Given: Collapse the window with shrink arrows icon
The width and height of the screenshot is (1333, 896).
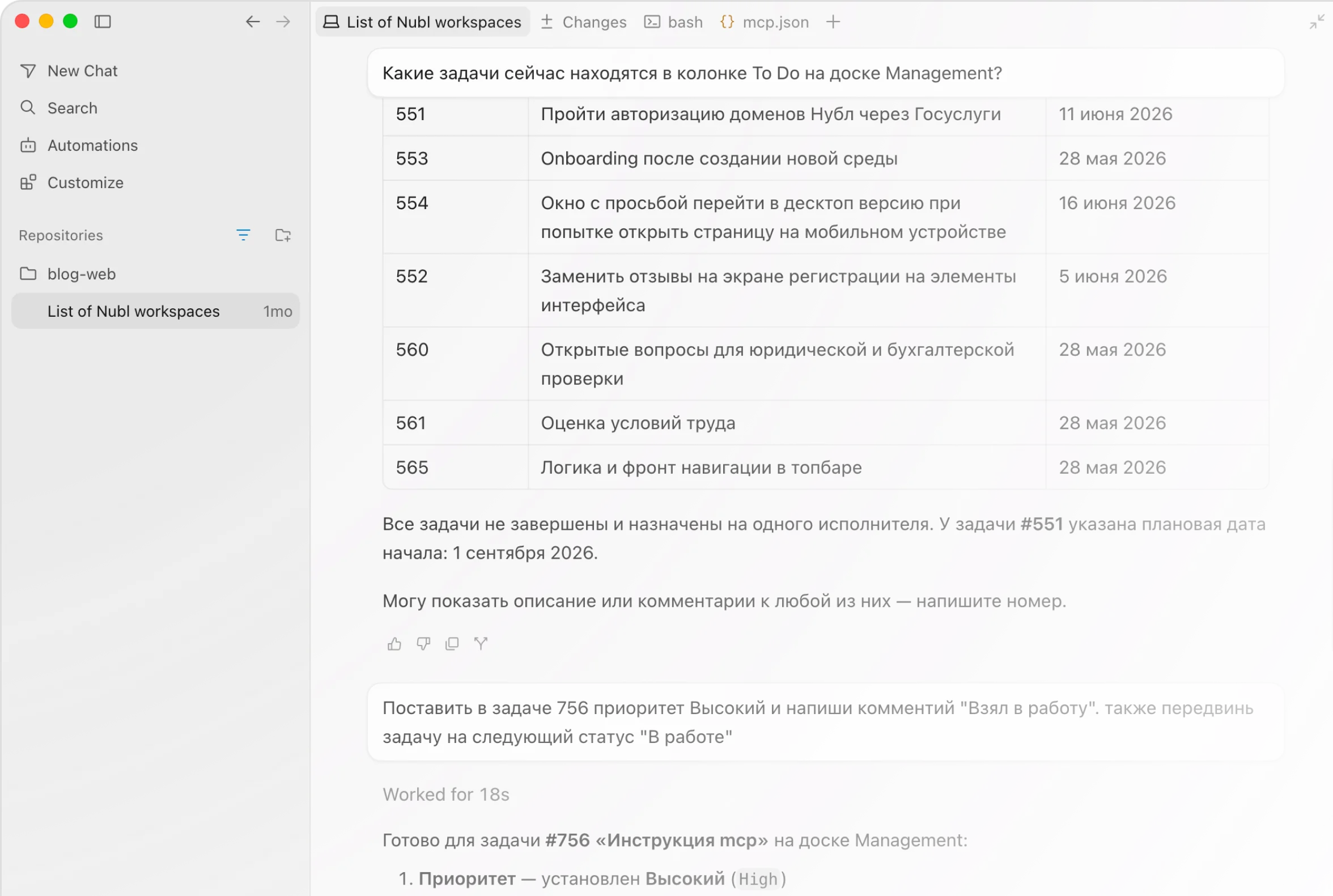Looking at the screenshot, I should (1317, 22).
